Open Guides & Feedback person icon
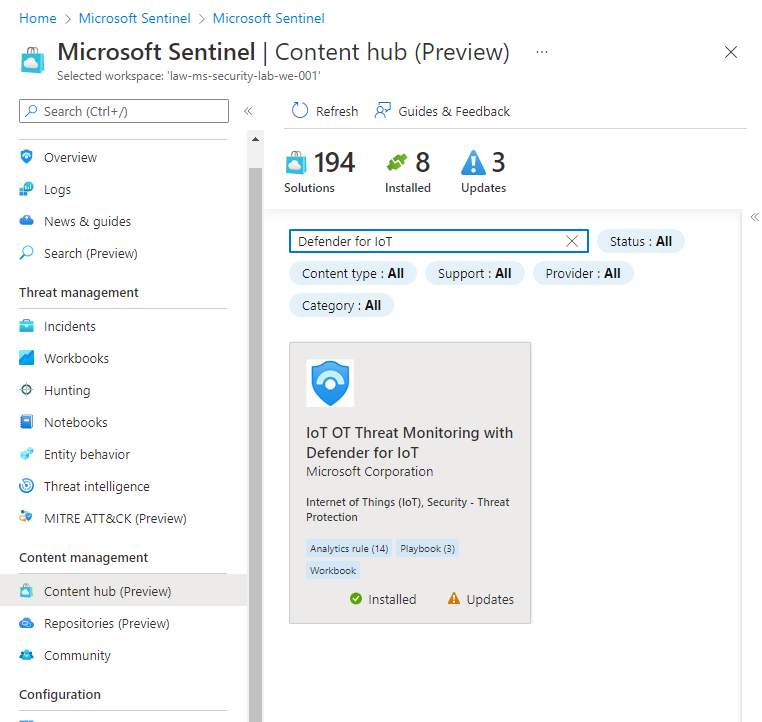This screenshot has width=762, height=722. point(382,111)
